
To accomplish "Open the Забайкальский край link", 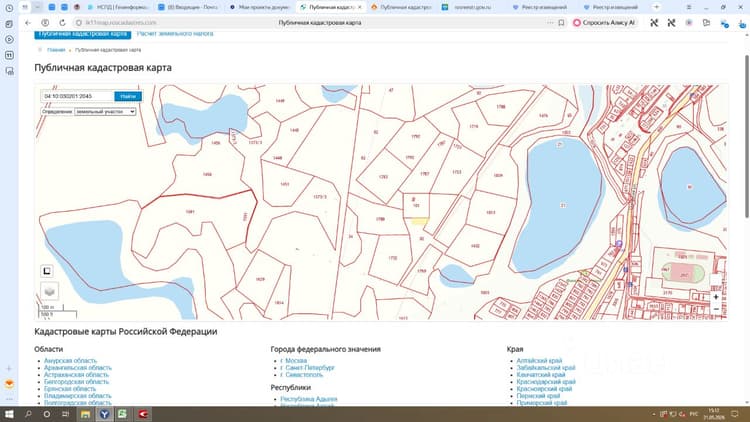I will [x=546, y=367].
